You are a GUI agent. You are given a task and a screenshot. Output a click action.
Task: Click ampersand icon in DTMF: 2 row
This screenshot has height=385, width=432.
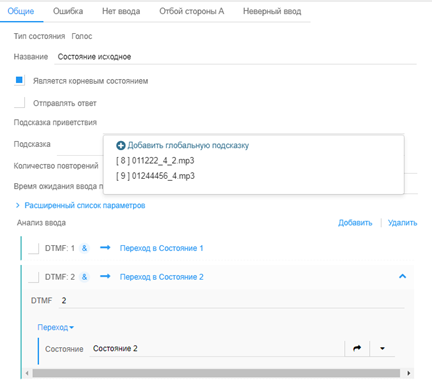84,277
